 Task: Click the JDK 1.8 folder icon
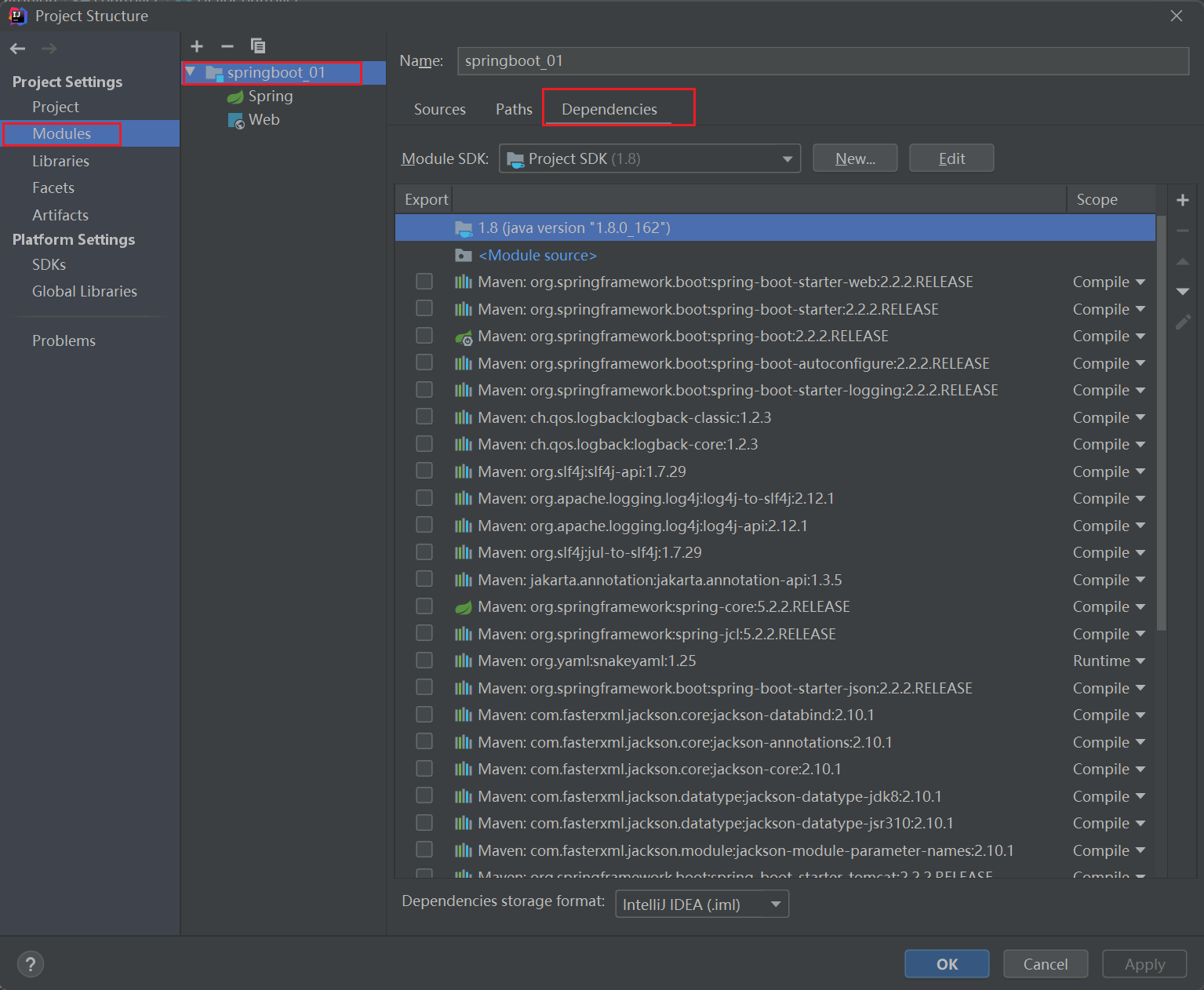(464, 228)
